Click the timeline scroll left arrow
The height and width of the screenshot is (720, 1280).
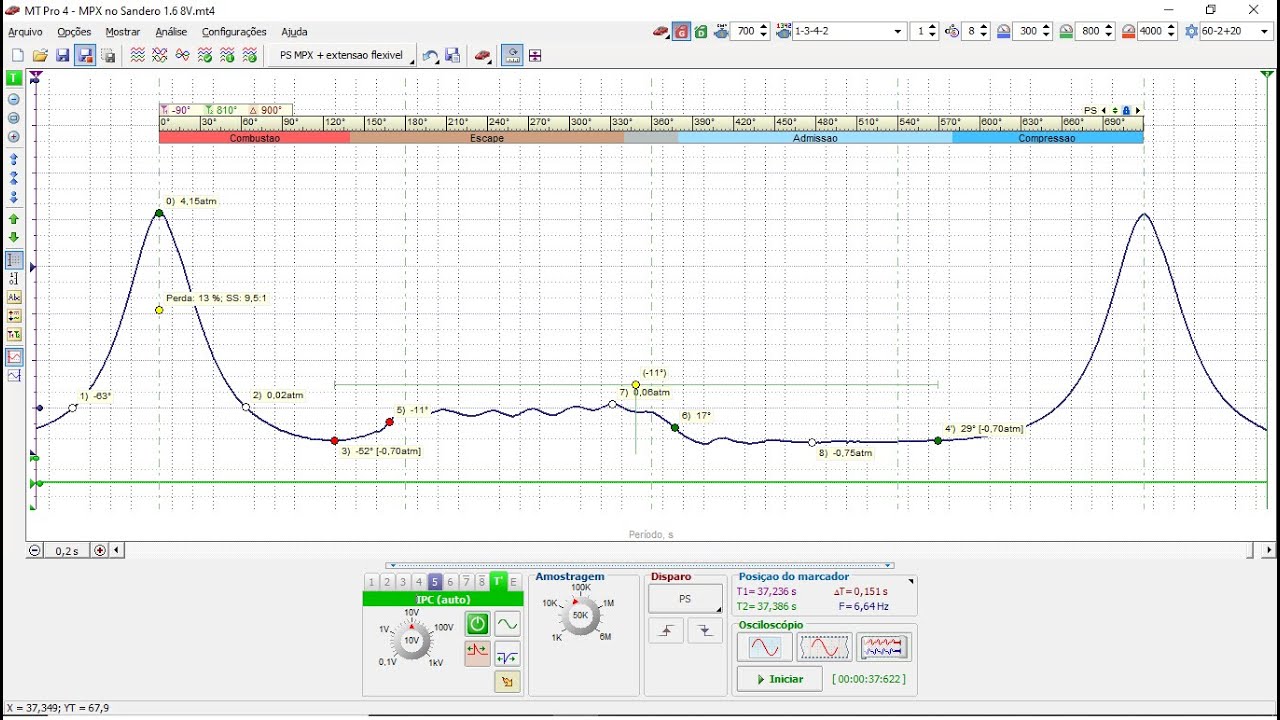tap(117, 550)
